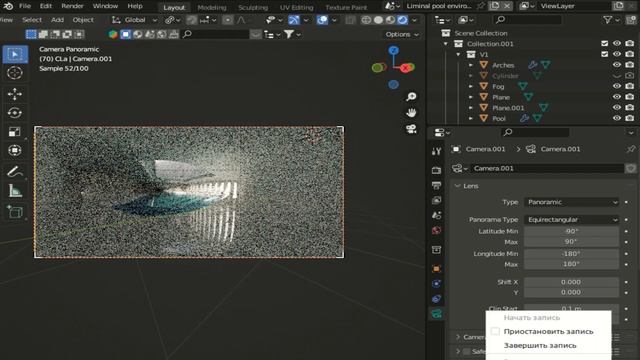Click the zoom viewport magnifier icon
The width and height of the screenshot is (640, 360).
[x=411, y=96]
